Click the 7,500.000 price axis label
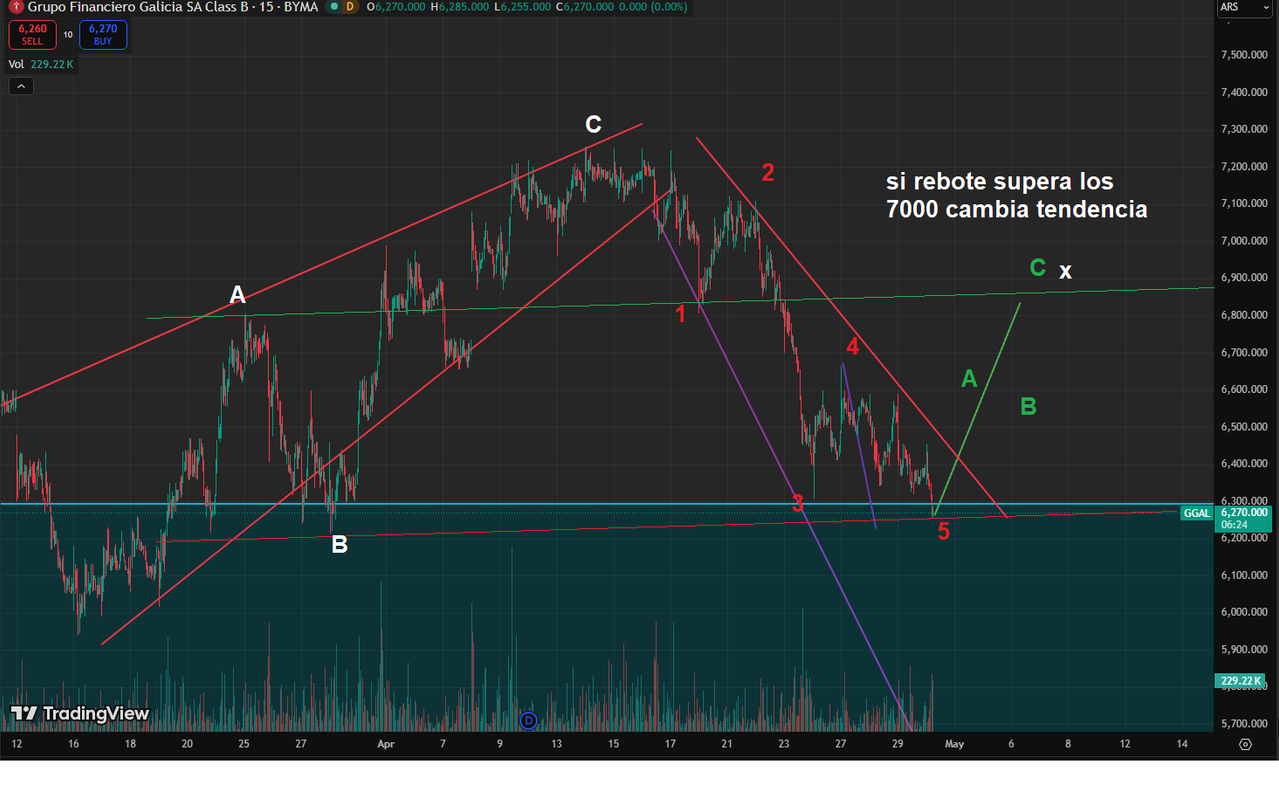The width and height of the screenshot is (1279, 785). (1243, 55)
